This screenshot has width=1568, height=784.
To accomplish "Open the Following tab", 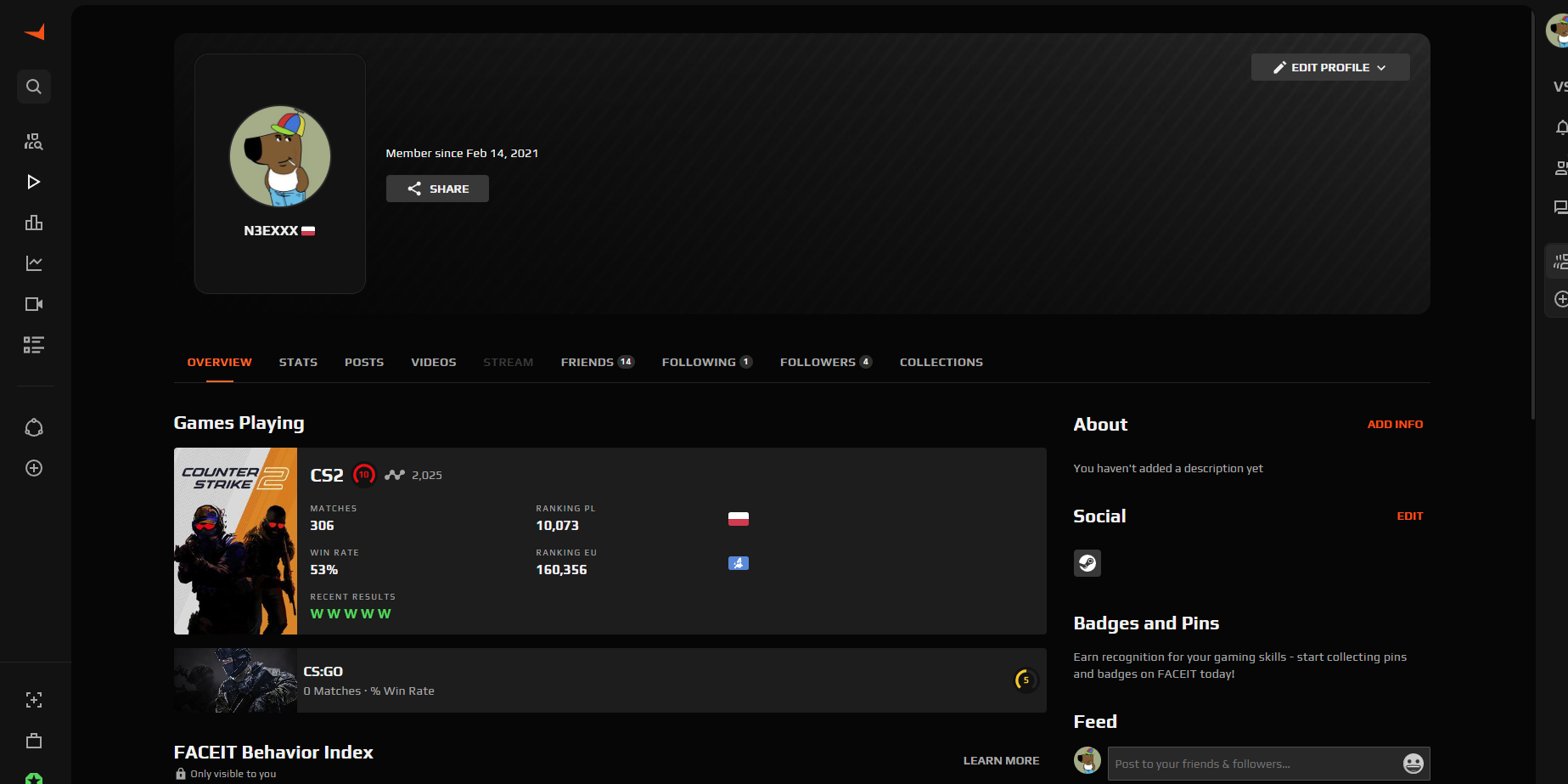I will pyautogui.click(x=707, y=362).
